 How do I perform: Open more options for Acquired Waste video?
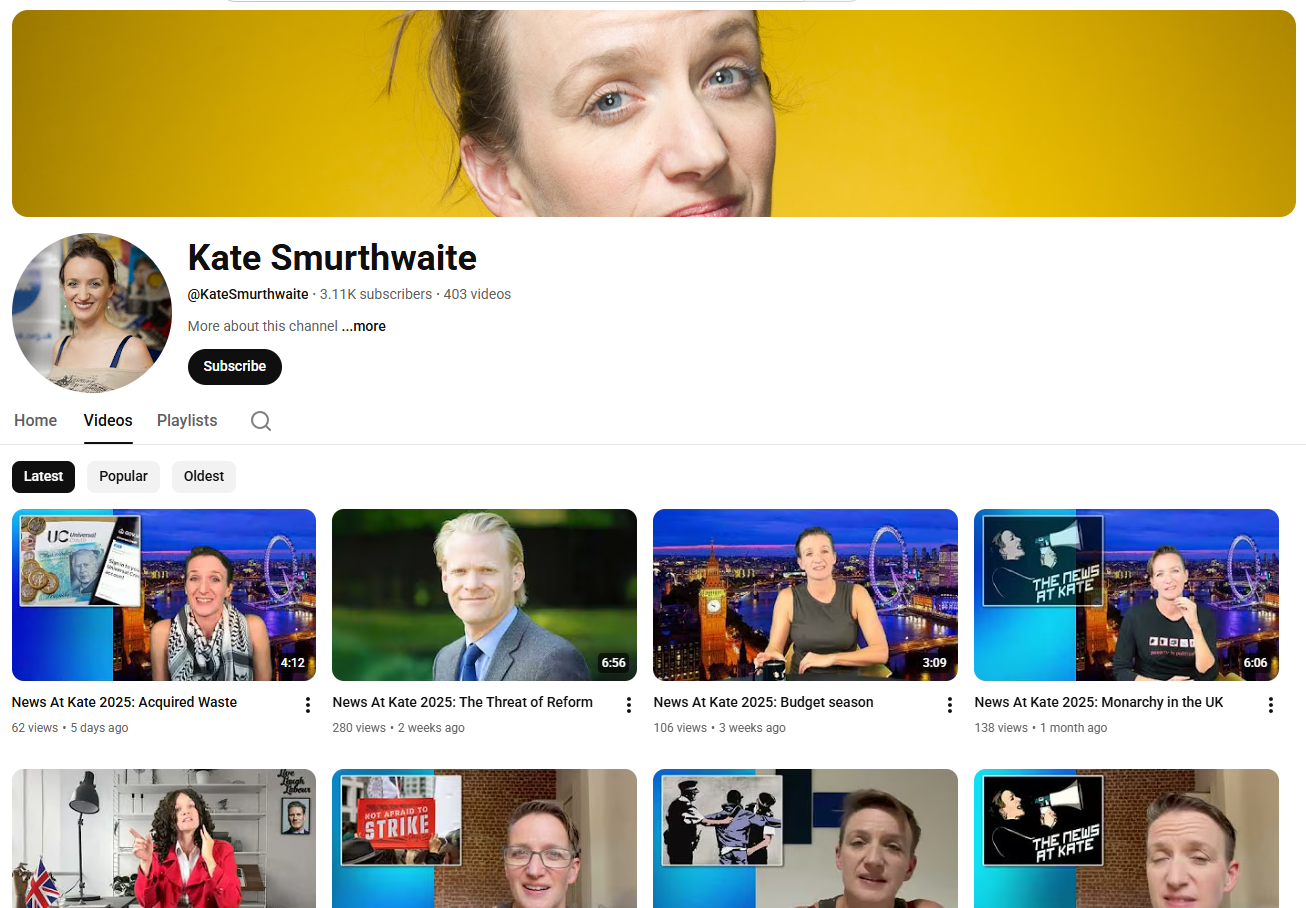308,705
